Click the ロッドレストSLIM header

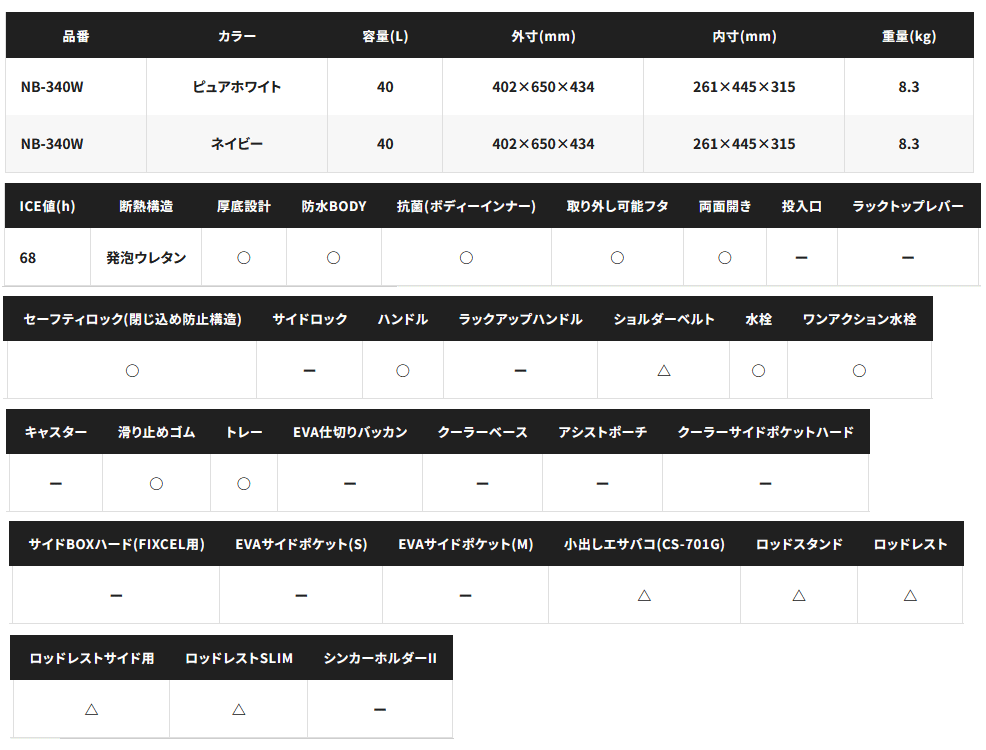coord(239,658)
